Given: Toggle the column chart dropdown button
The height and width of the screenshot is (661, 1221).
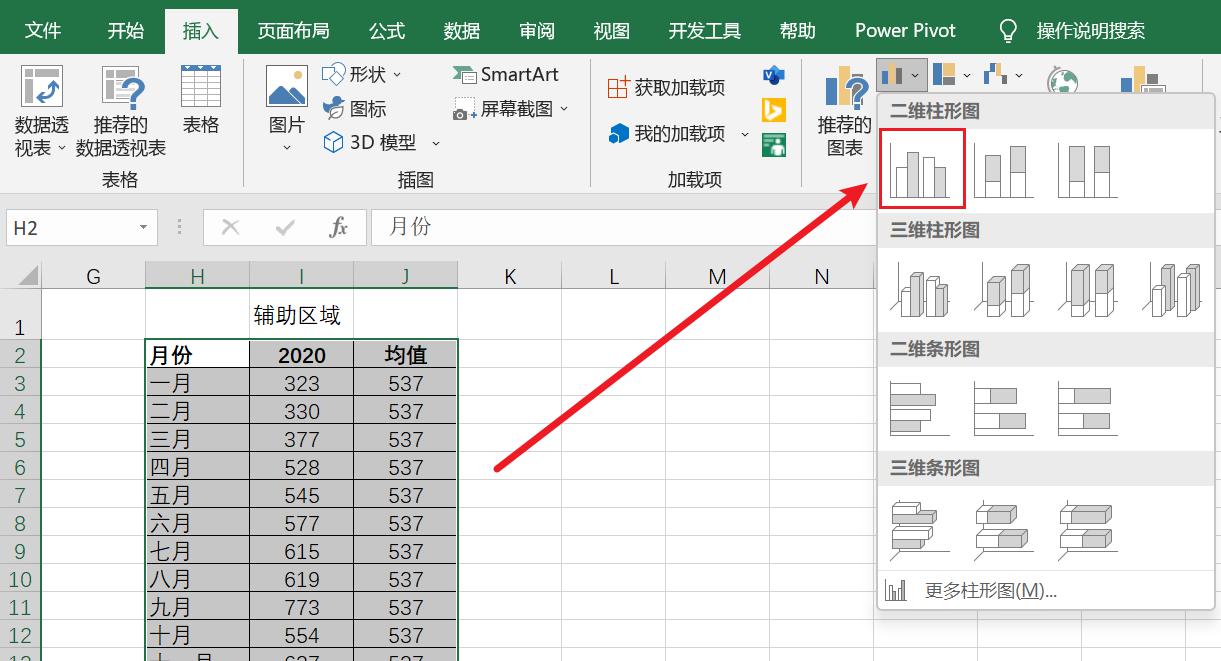Looking at the screenshot, I should pyautogui.click(x=901, y=75).
